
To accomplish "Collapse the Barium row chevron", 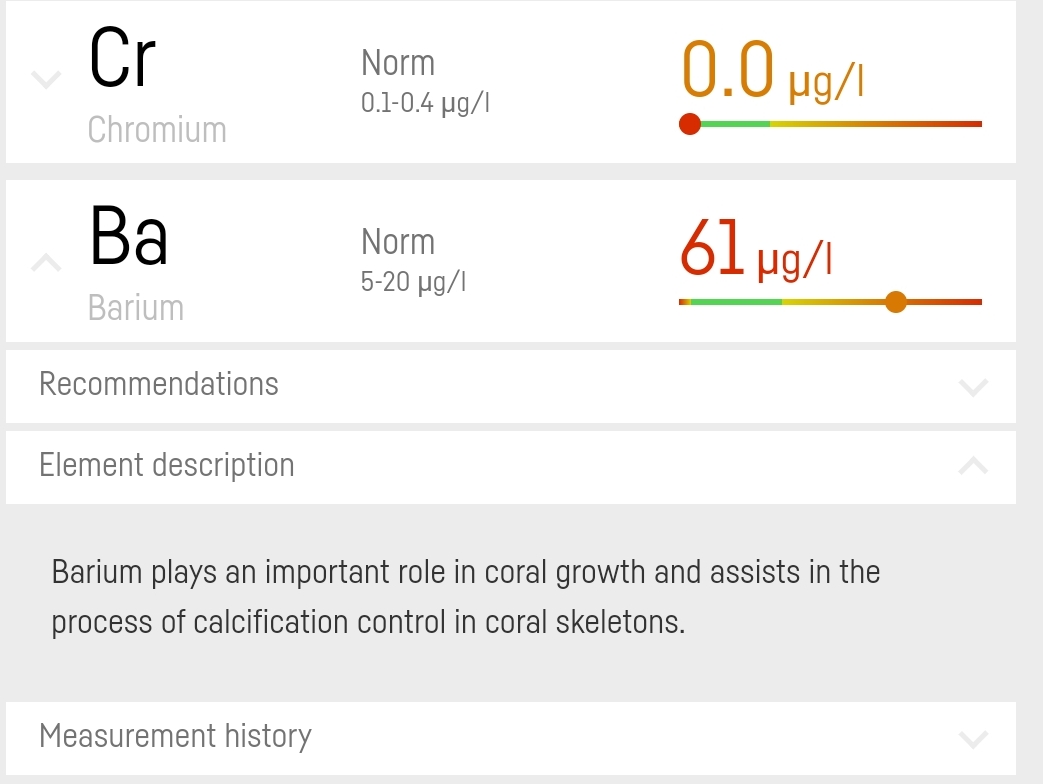I will (x=45, y=263).
